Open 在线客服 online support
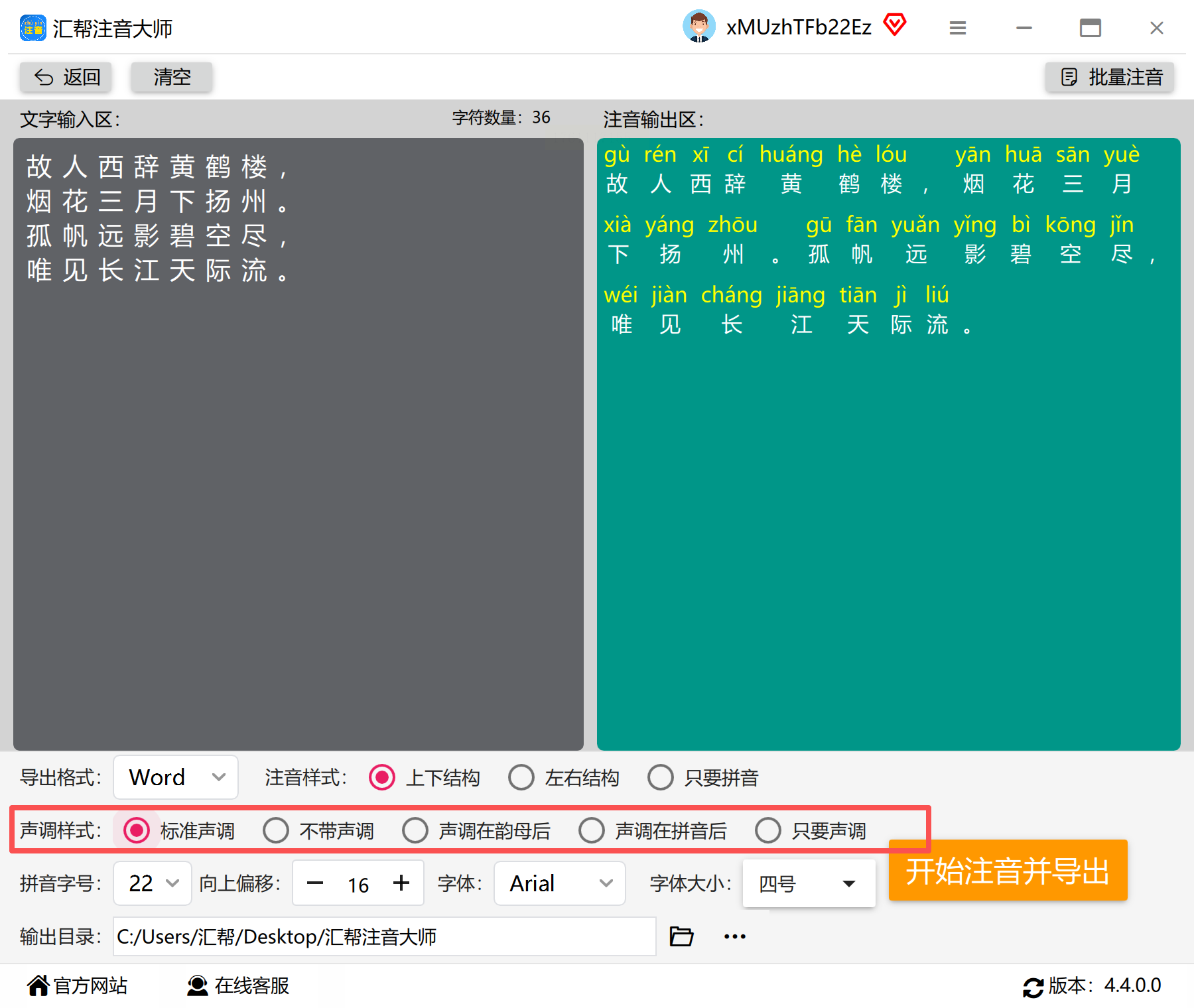The width and height of the screenshot is (1194, 1008). (238, 986)
